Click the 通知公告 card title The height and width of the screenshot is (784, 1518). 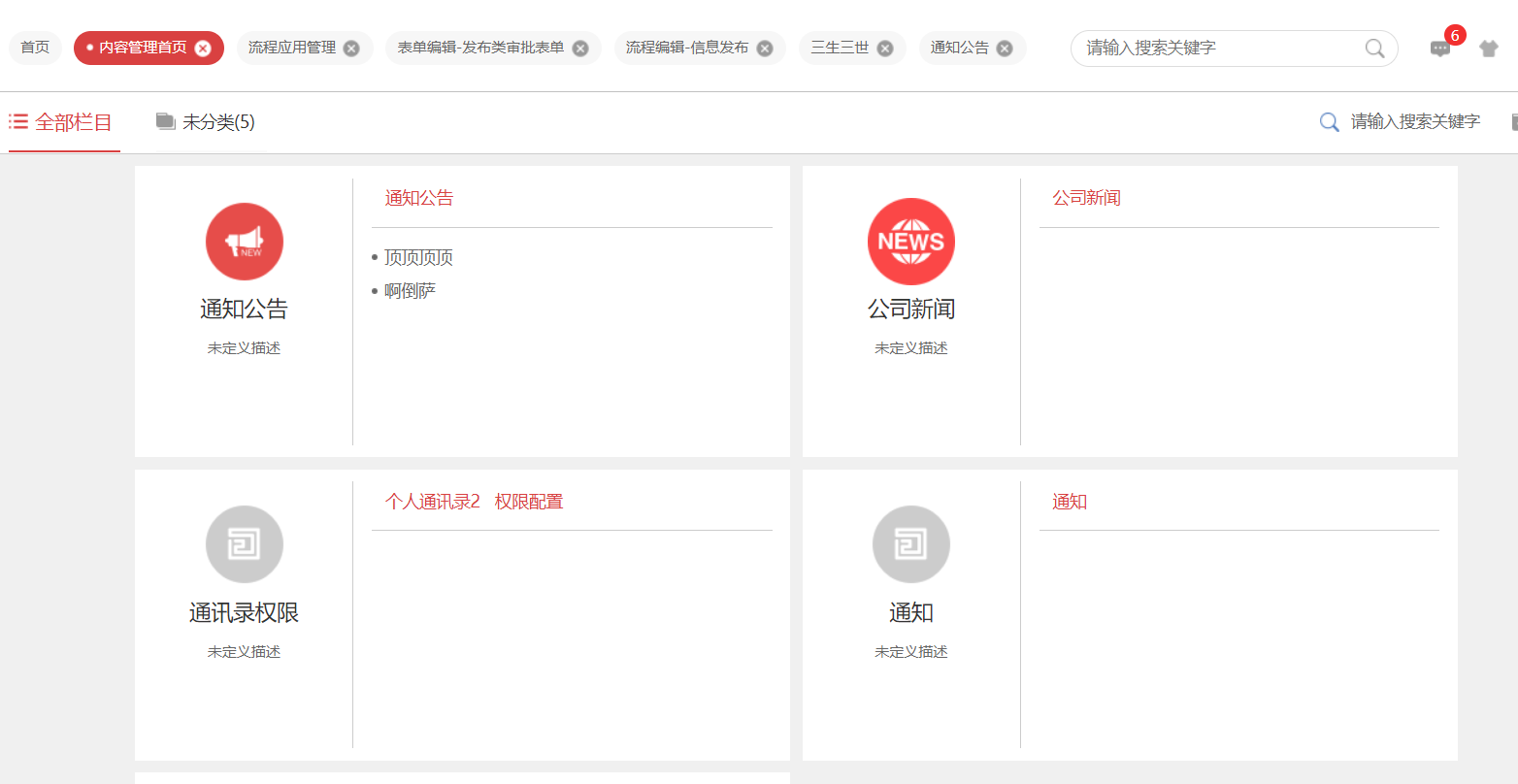click(245, 310)
